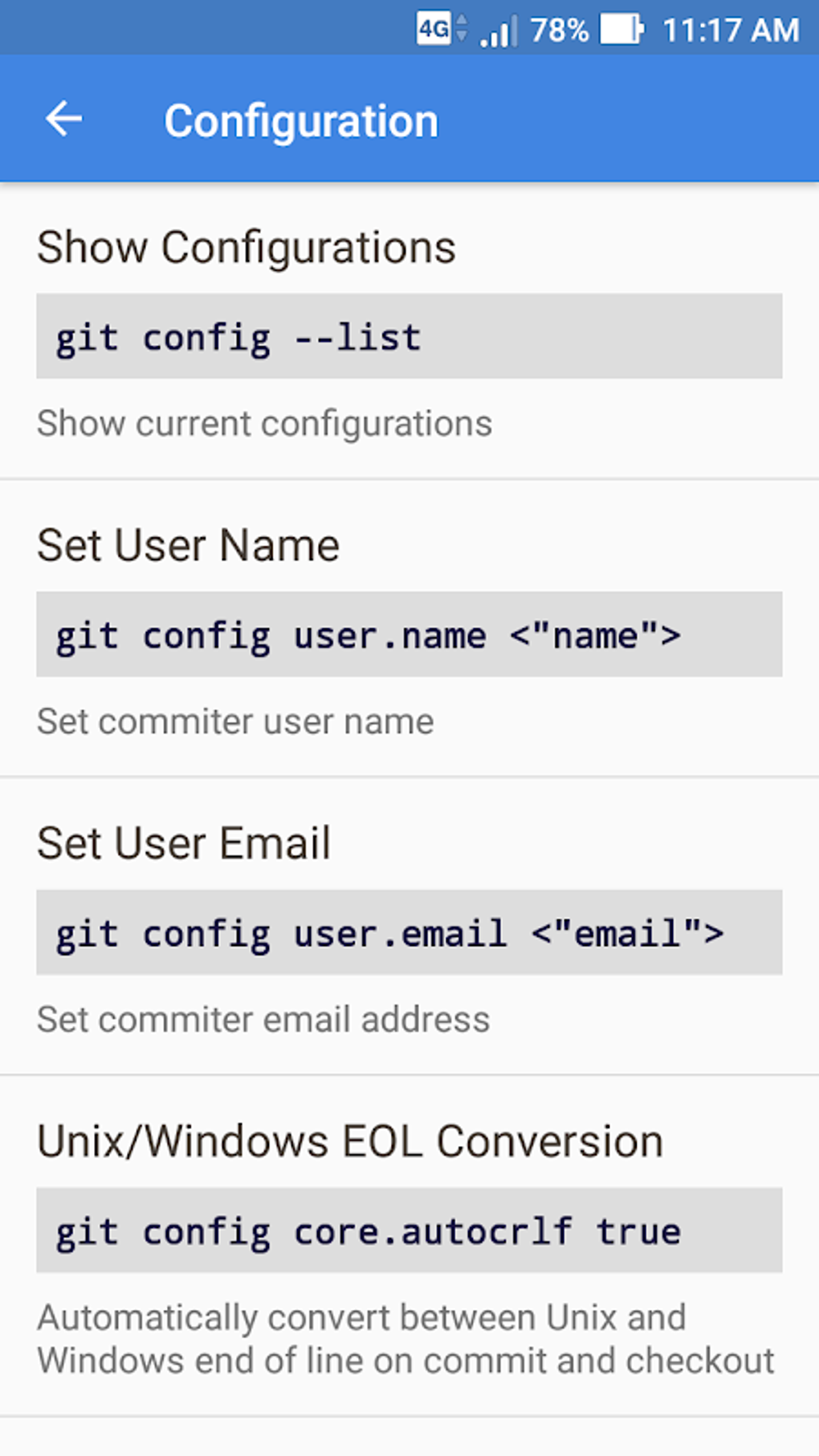Screen dimensions: 819x1456
Task: Open the Show Configurations heading
Action: point(246,247)
